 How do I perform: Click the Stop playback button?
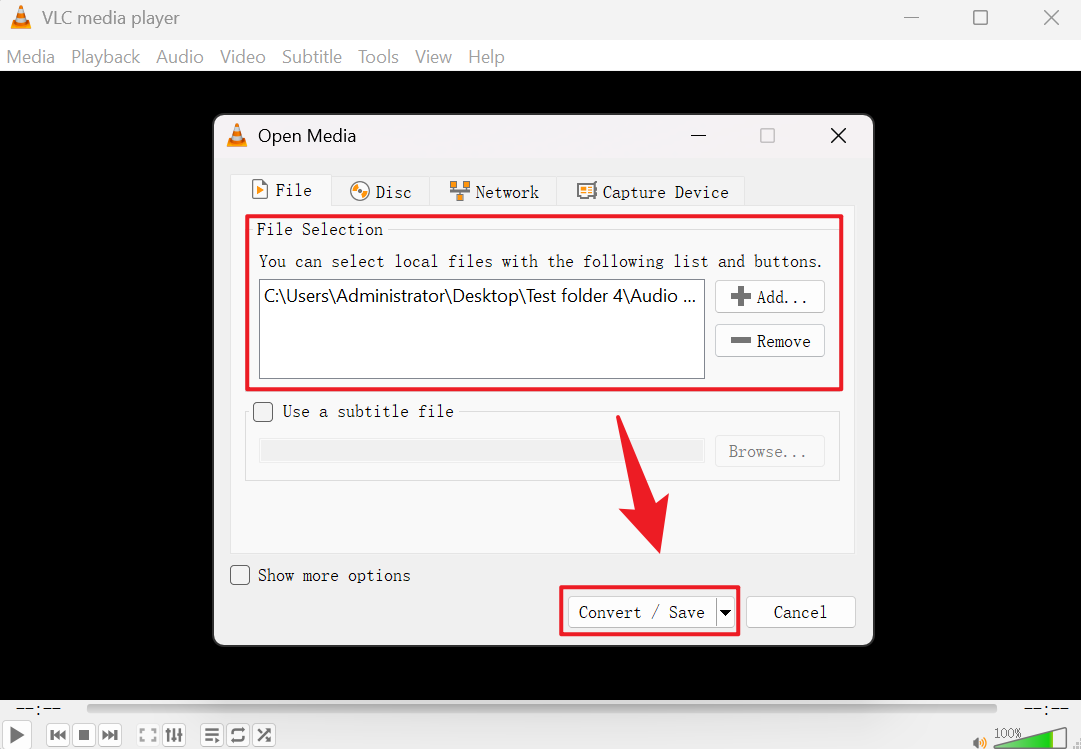pyautogui.click(x=84, y=735)
